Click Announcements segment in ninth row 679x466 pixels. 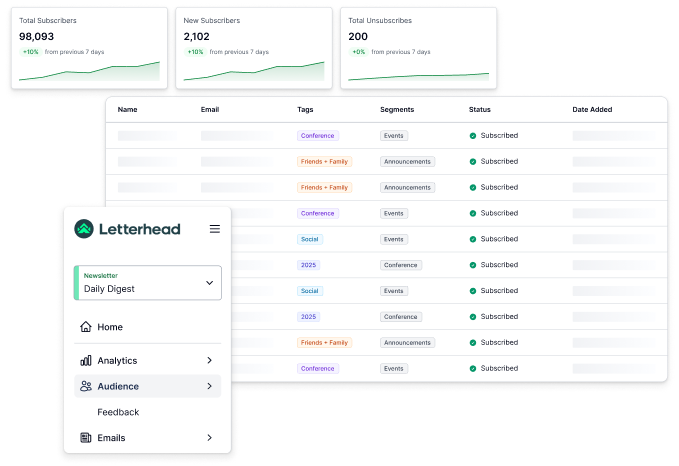tap(407, 343)
